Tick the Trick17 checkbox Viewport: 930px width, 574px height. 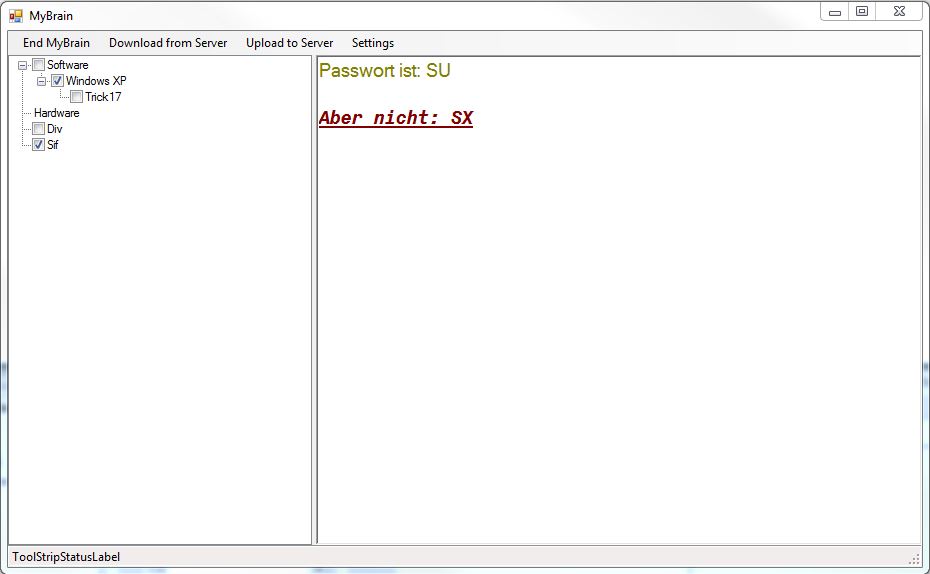click(x=77, y=97)
